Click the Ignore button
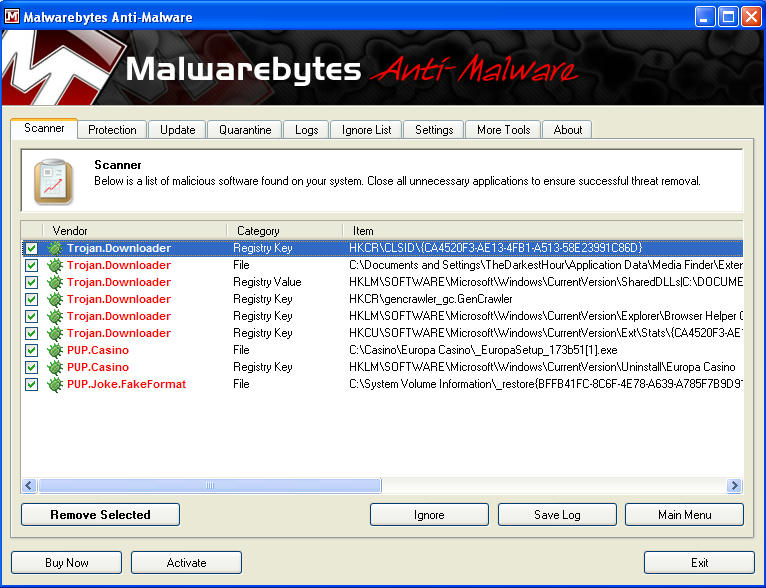 (429, 515)
